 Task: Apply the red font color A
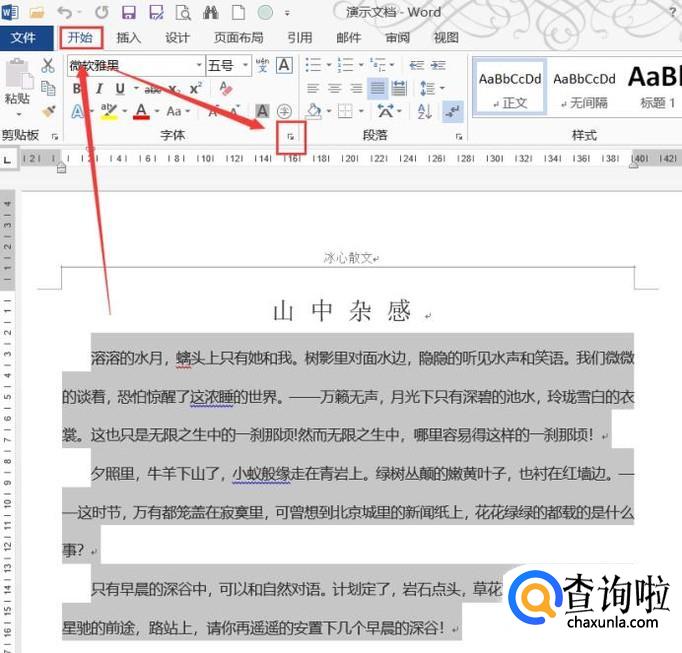(x=141, y=111)
